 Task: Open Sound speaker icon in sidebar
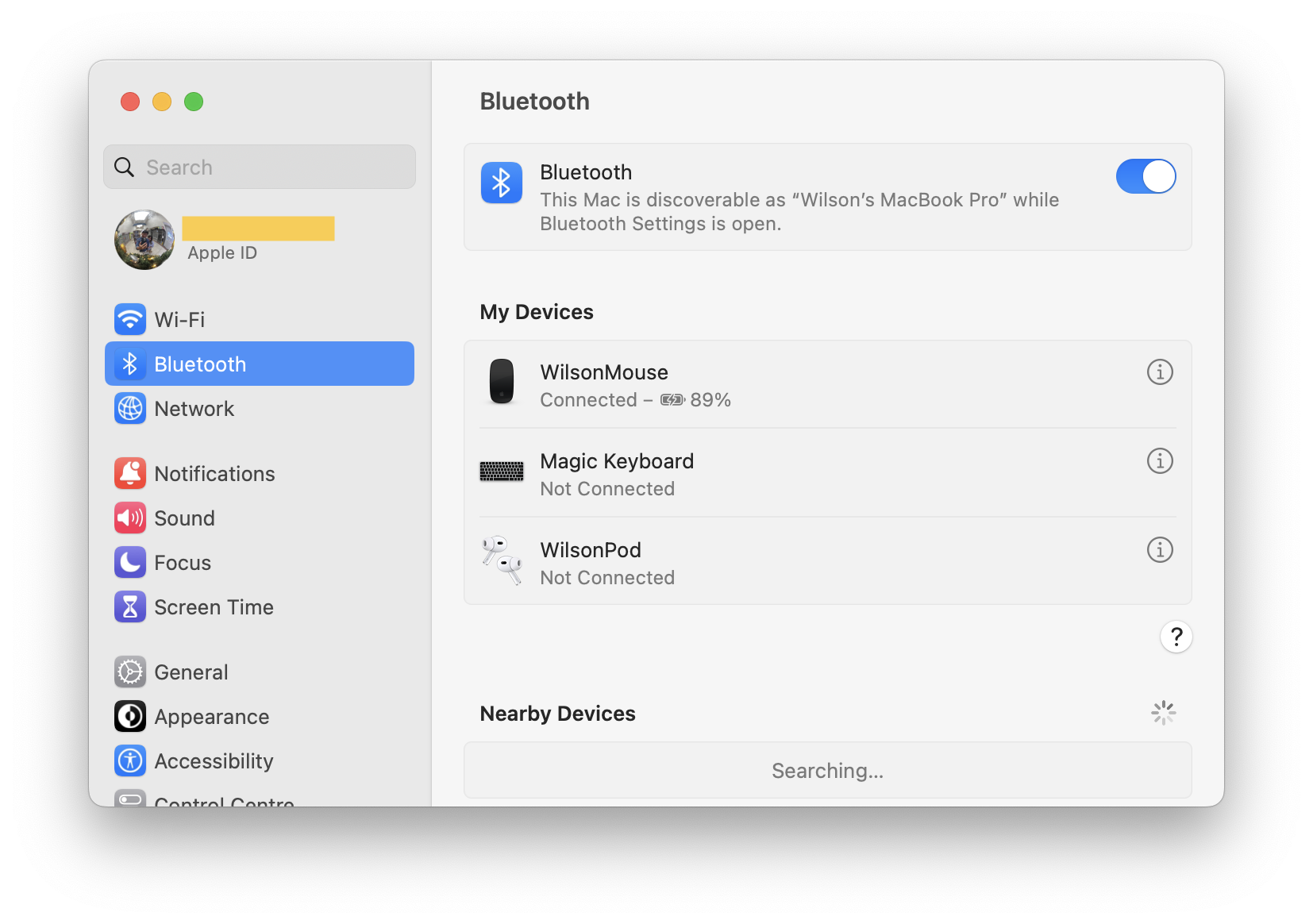pos(130,518)
